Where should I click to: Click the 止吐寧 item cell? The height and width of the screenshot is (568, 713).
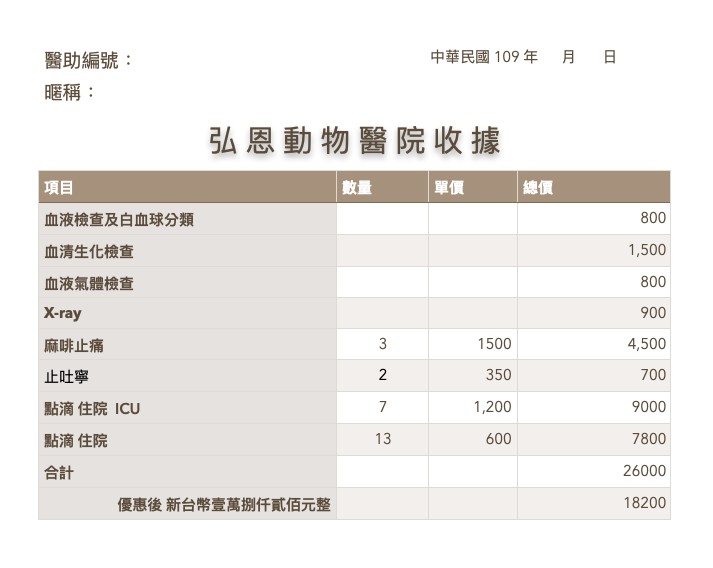point(187,376)
